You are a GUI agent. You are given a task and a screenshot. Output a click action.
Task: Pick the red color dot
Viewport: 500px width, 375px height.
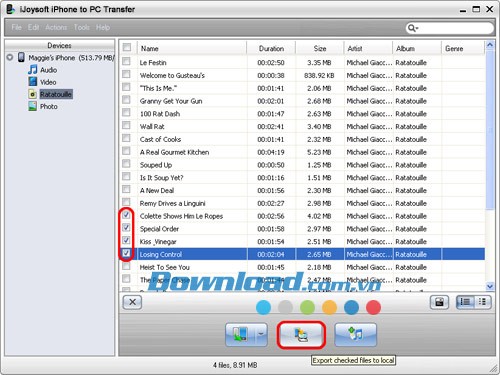pyautogui.click(x=373, y=307)
